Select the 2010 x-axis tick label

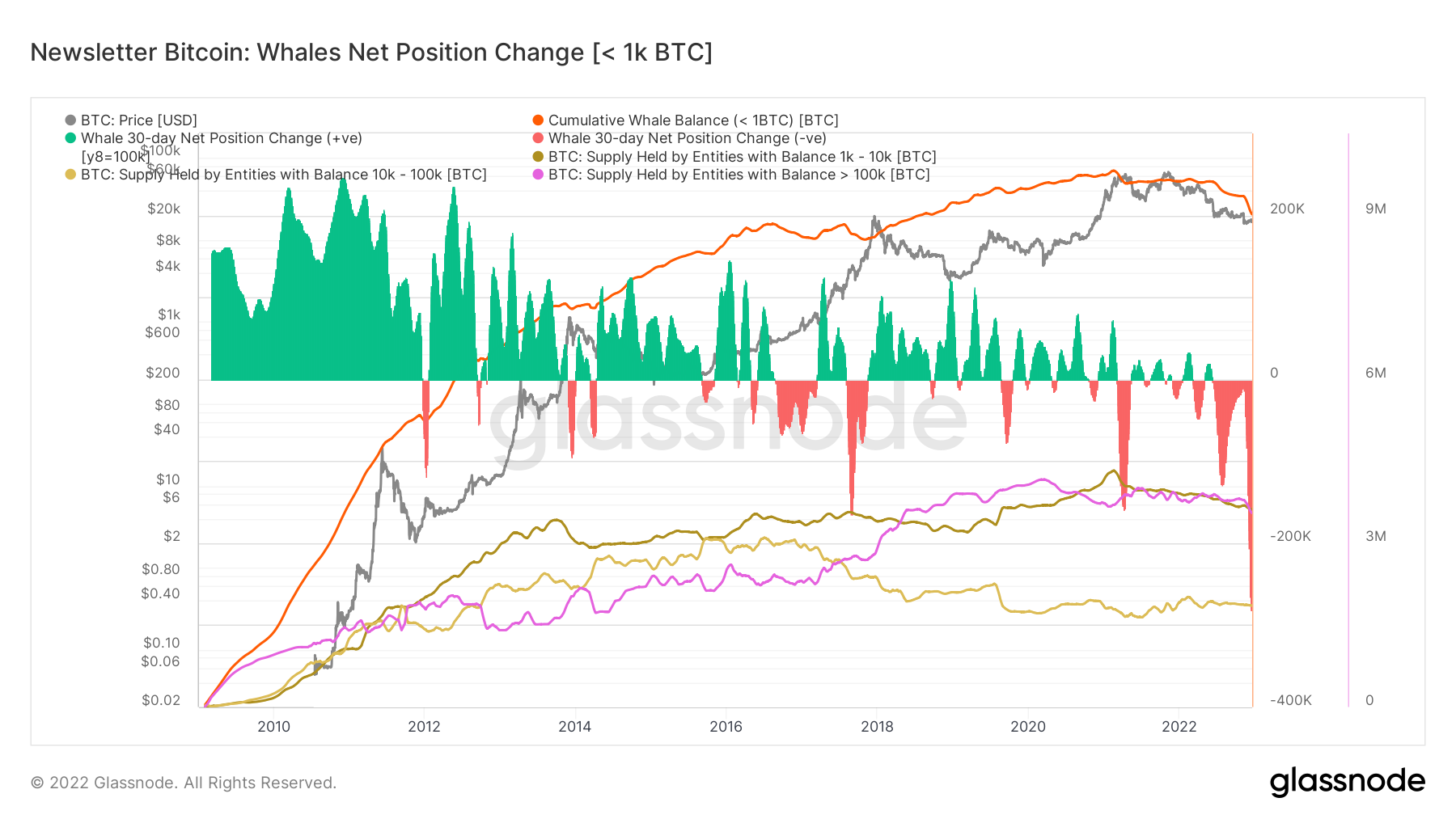(273, 726)
